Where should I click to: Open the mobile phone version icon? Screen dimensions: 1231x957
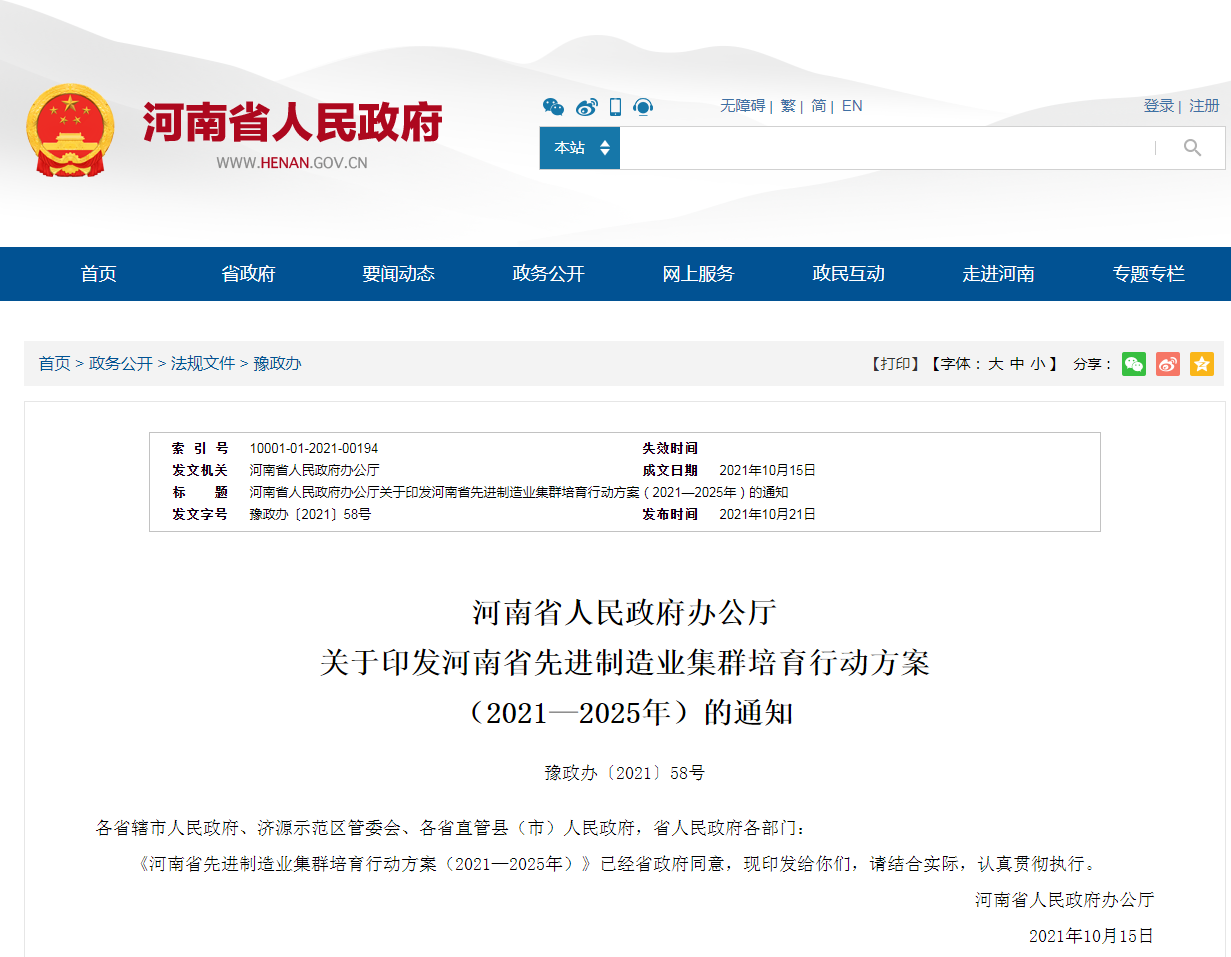click(x=615, y=106)
